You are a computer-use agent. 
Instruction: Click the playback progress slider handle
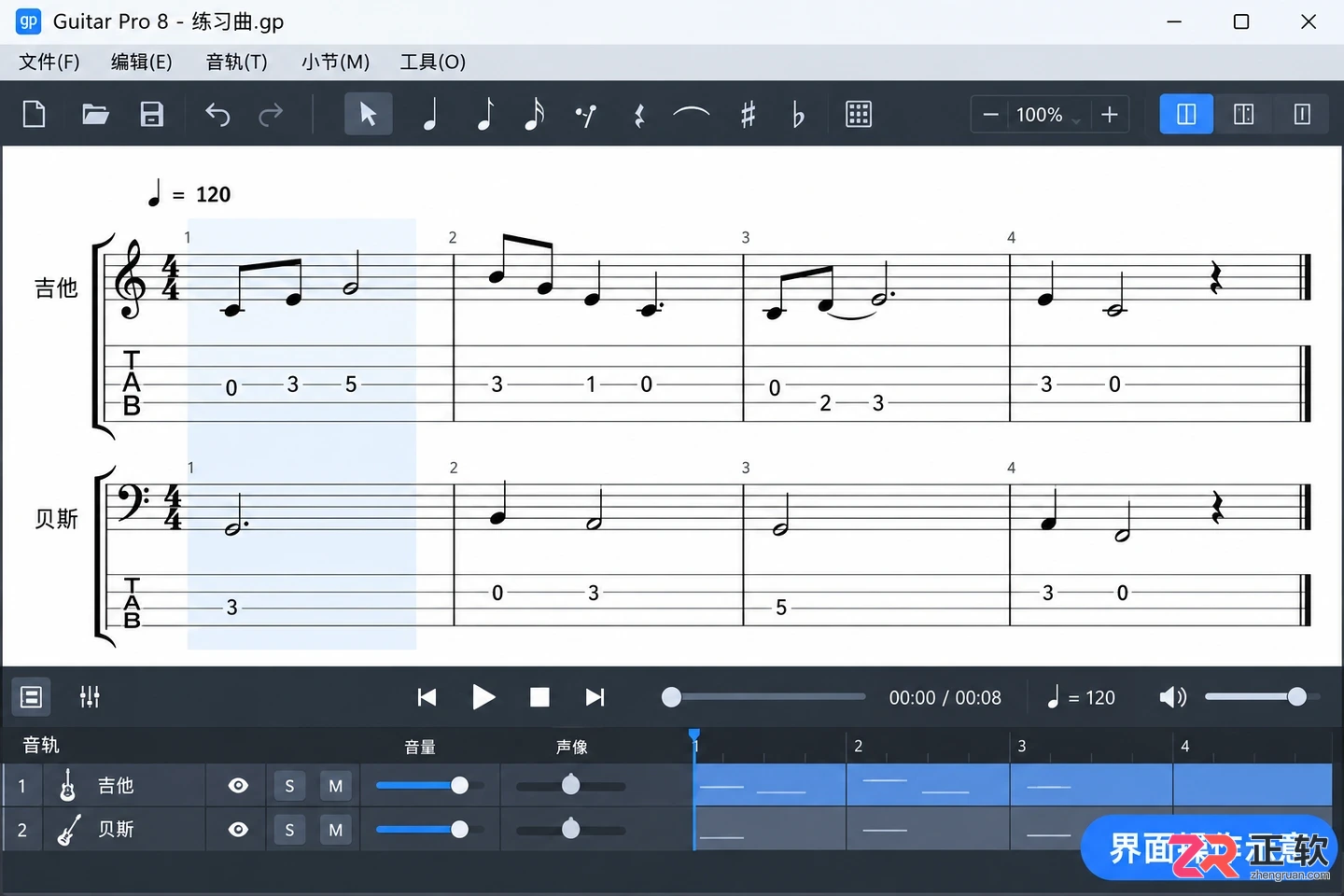[671, 697]
